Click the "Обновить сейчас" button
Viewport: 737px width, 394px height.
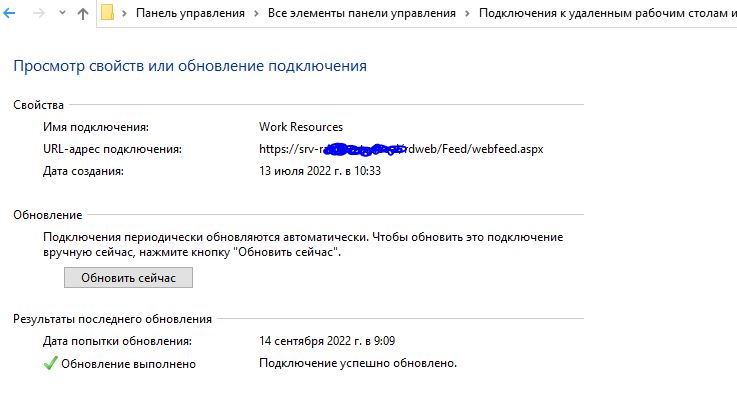click(x=128, y=277)
